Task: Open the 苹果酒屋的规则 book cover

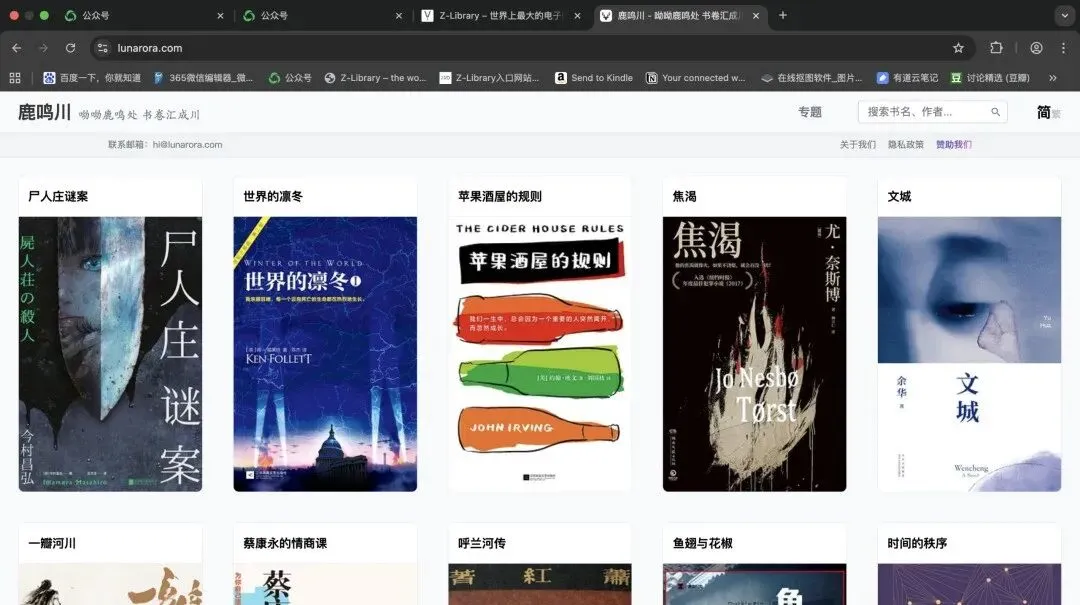Action: coord(540,354)
